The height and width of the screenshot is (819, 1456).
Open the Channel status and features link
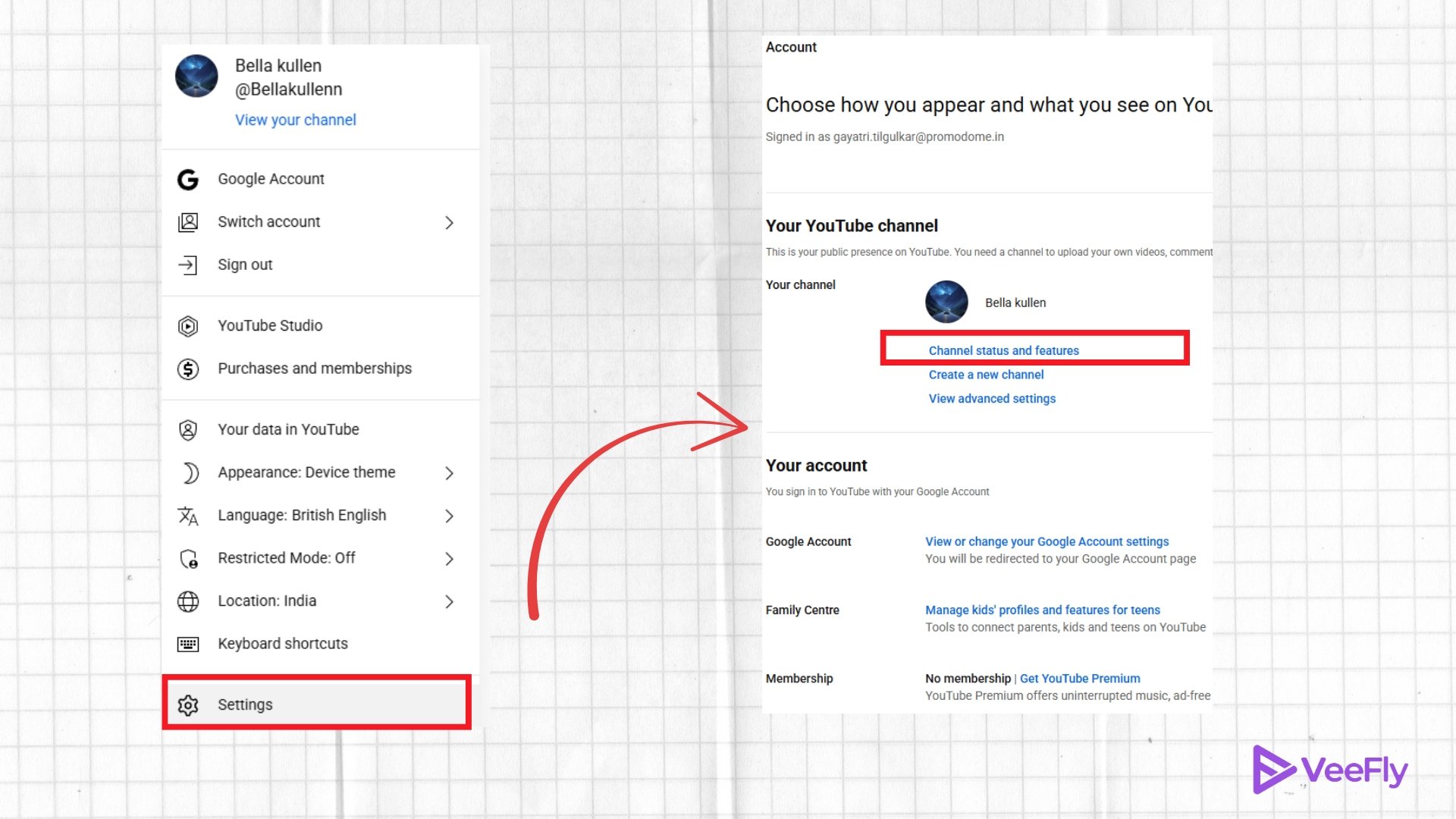[1003, 350]
